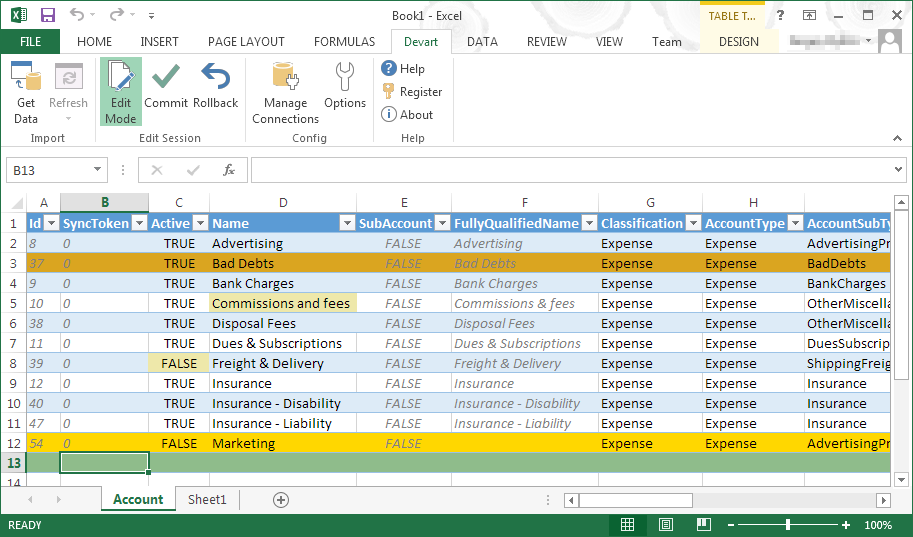Click the Refresh icon in Import group

click(69, 77)
